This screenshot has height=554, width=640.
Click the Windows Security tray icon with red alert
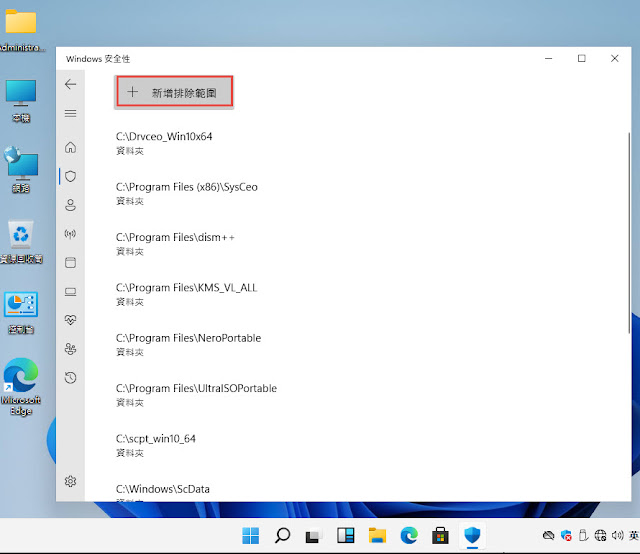tap(566, 535)
